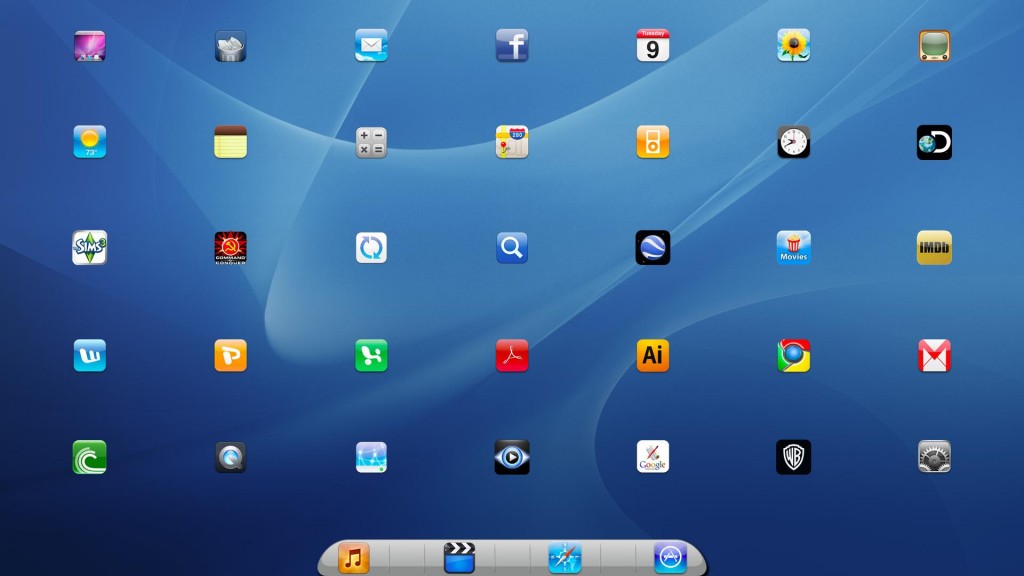Click the full Trash can icon
Viewport: 1024px width, 576px height.
tap(230, 46)
